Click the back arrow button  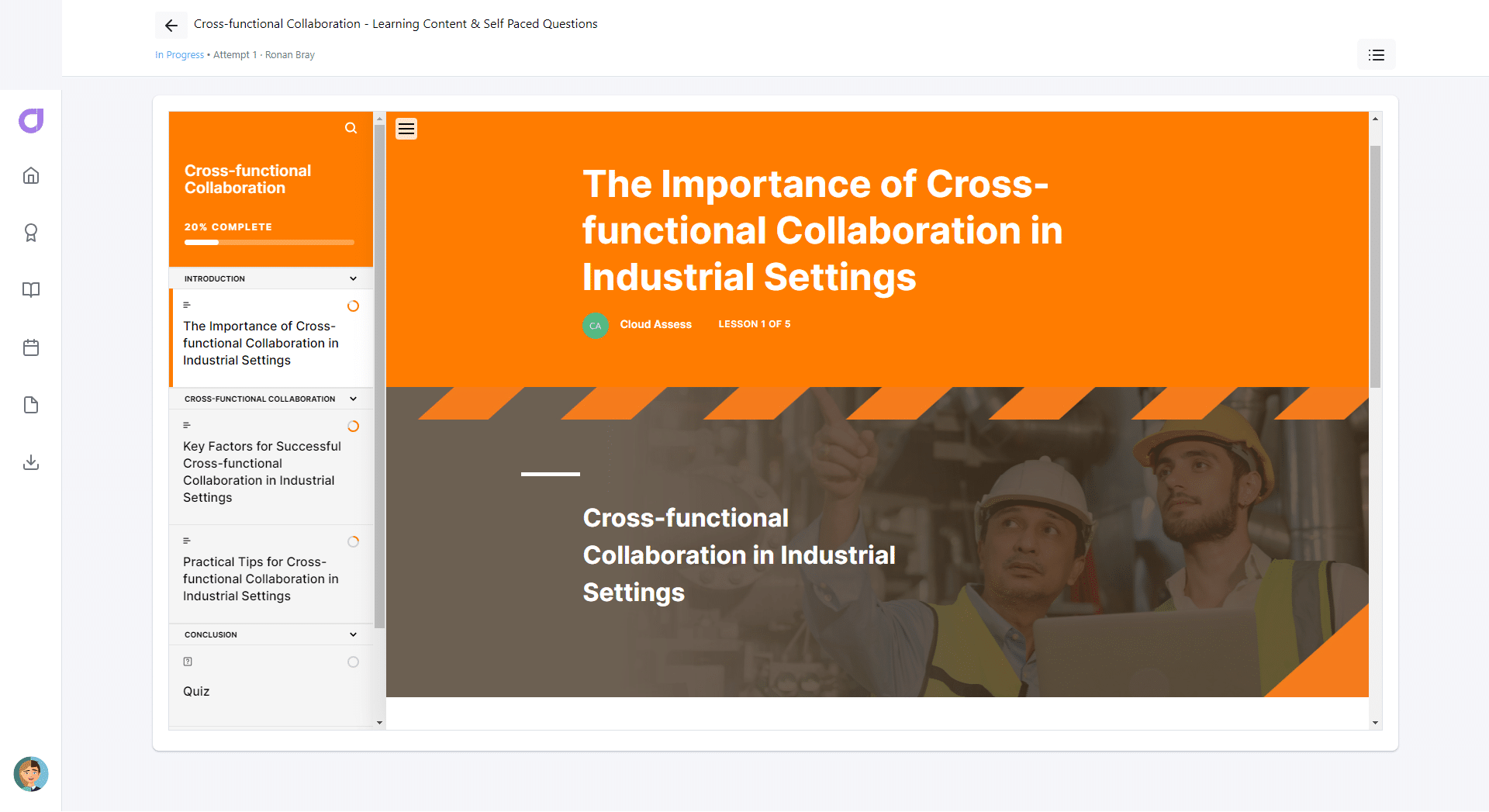click(x=171, y=26)
